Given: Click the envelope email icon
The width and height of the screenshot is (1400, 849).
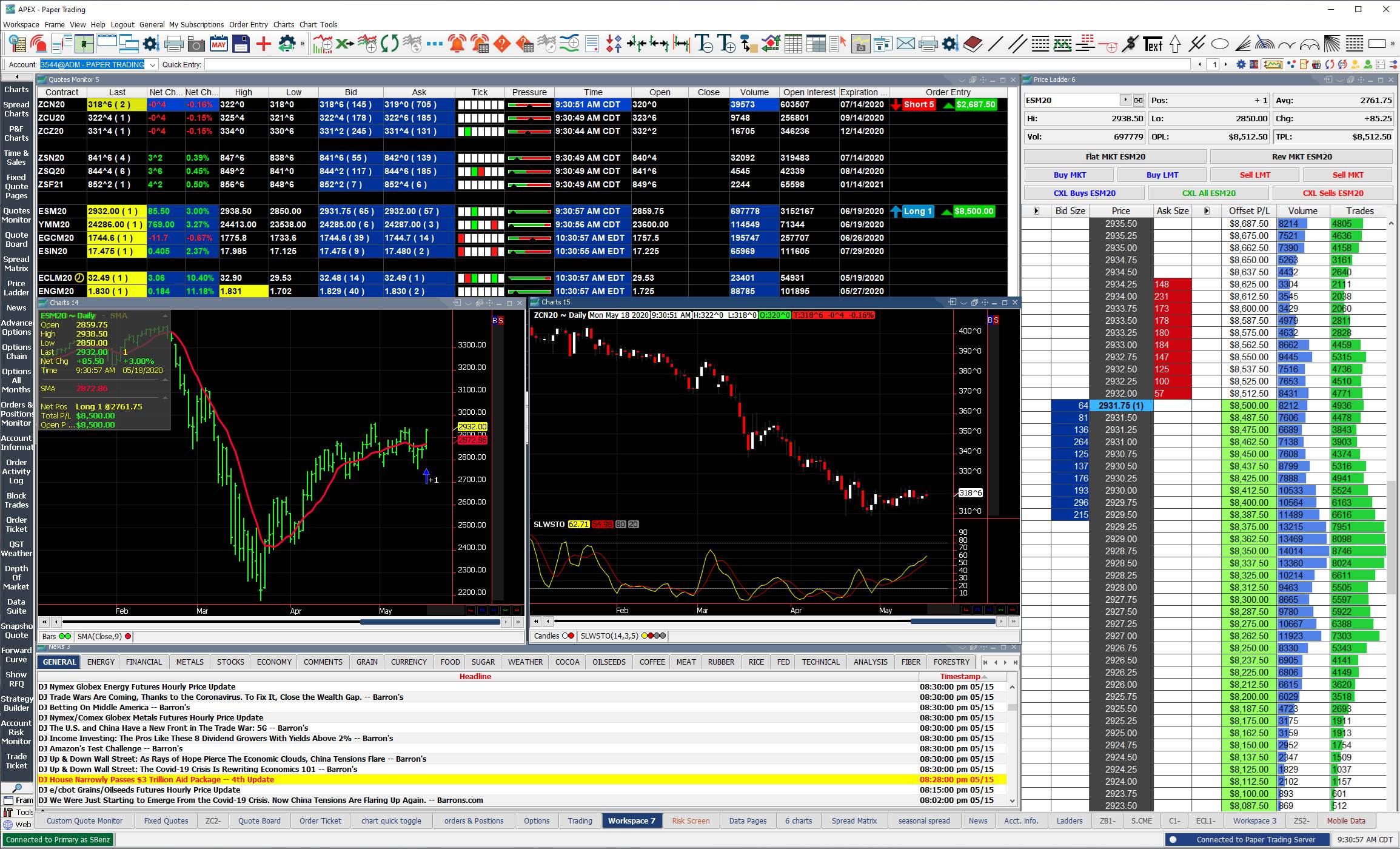Looking at the screenshot, I should click(905, 44).
